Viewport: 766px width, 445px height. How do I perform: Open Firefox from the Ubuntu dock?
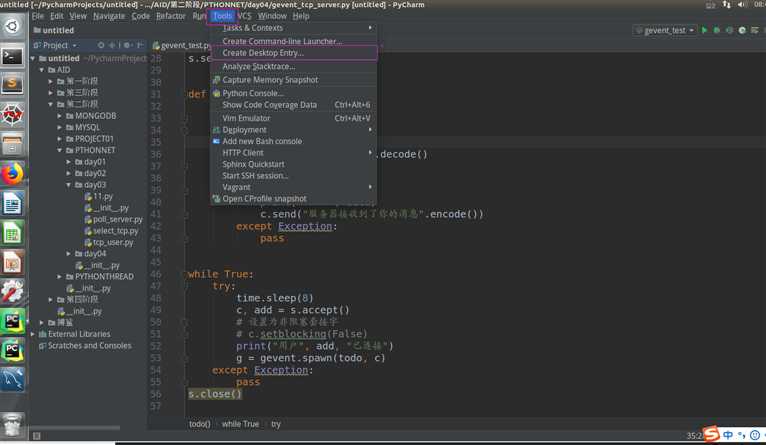click(x=12, y=174)
